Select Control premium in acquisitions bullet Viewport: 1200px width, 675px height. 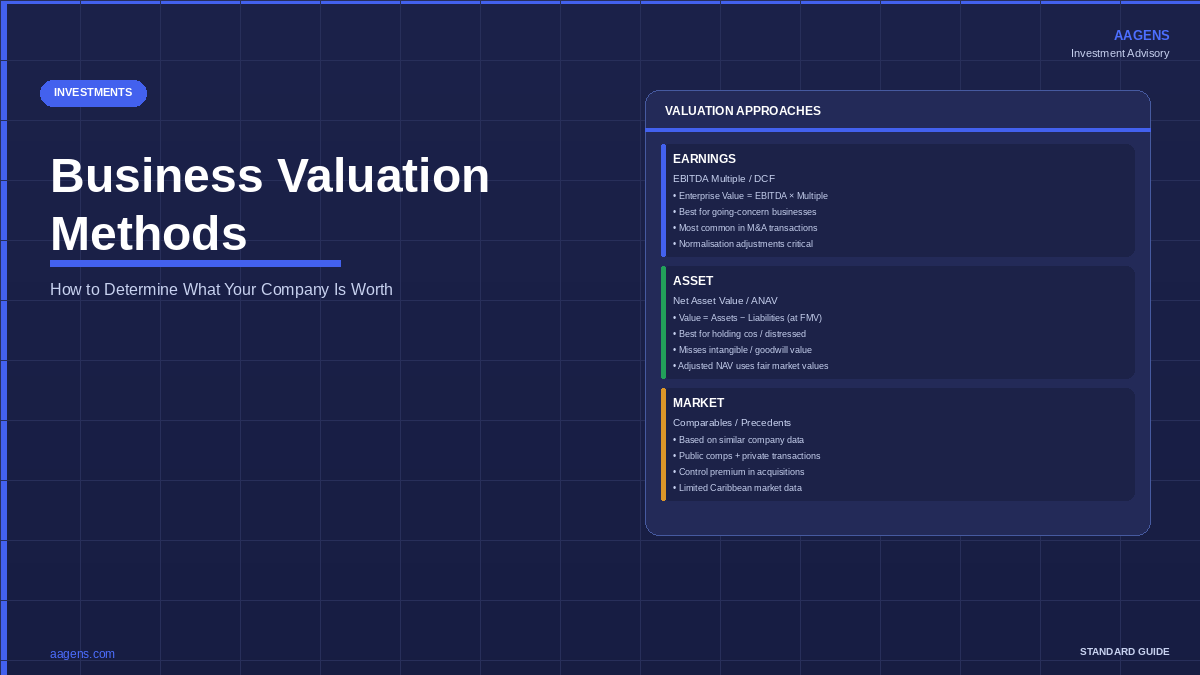[x=739, y=472]
